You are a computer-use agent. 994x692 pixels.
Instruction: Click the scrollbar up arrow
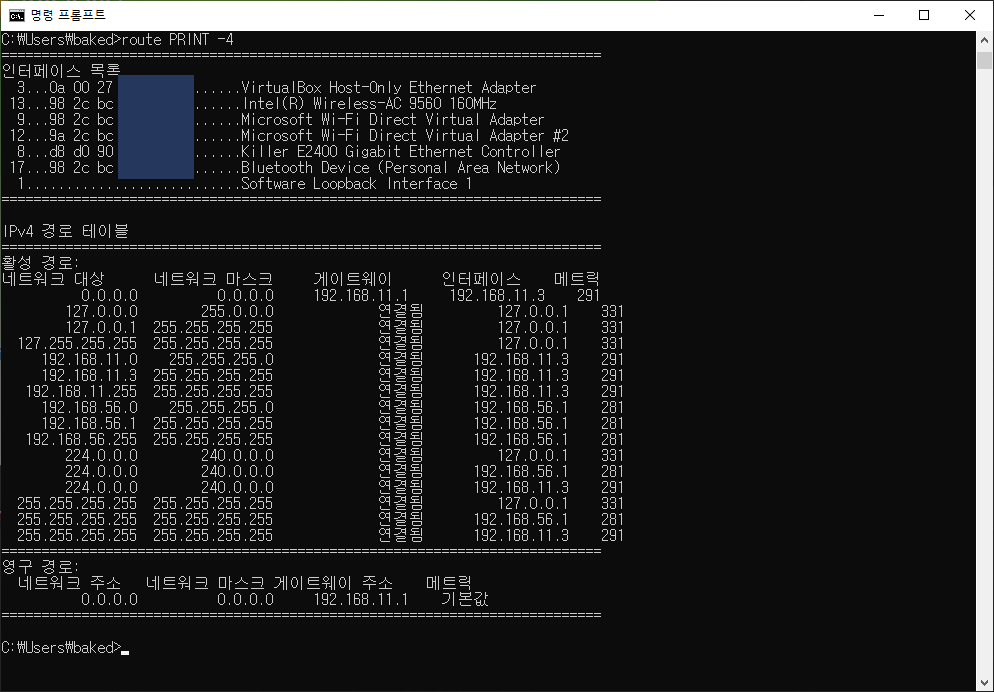tap(984, 40)
